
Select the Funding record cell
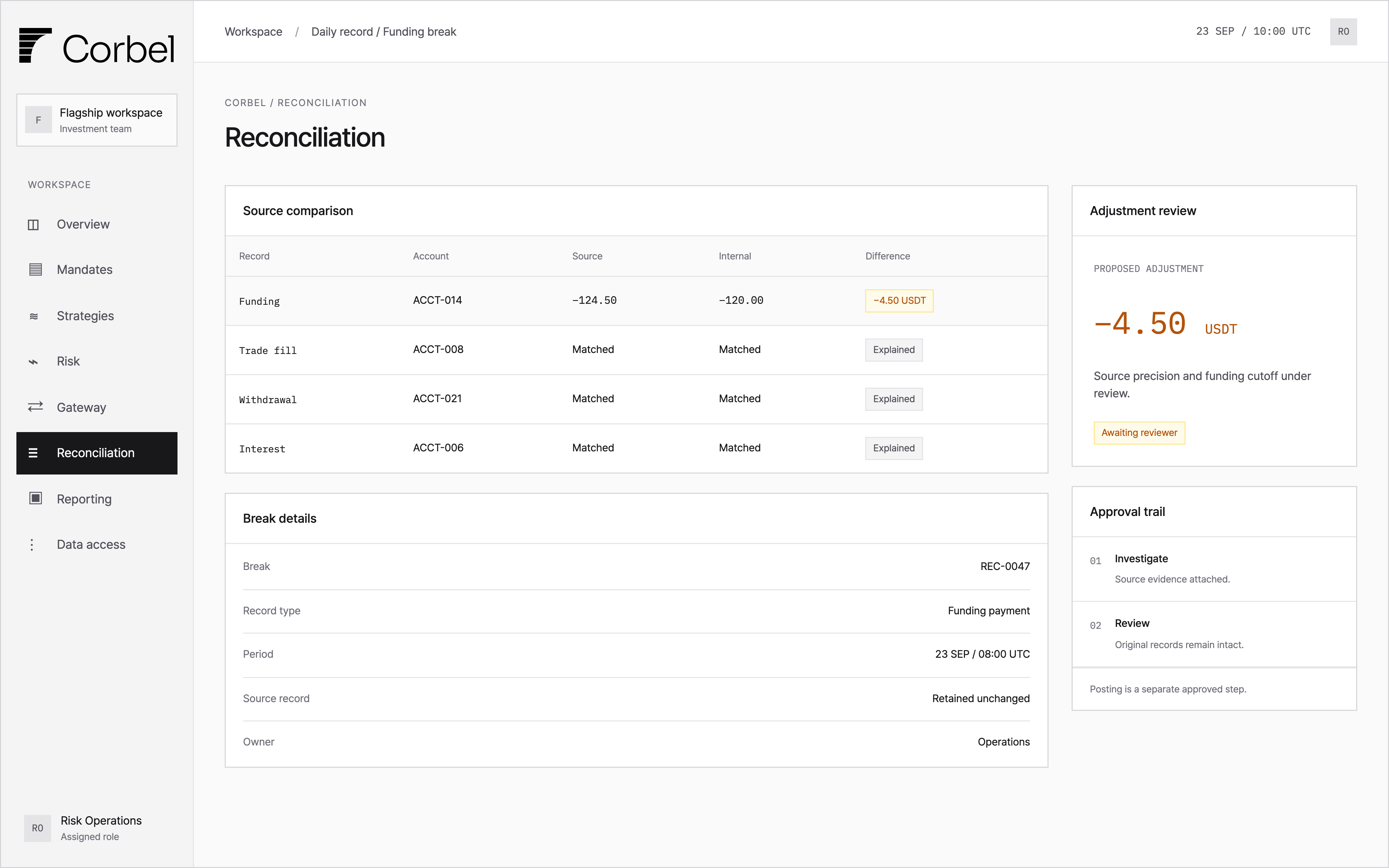click(x=259, y=302)
